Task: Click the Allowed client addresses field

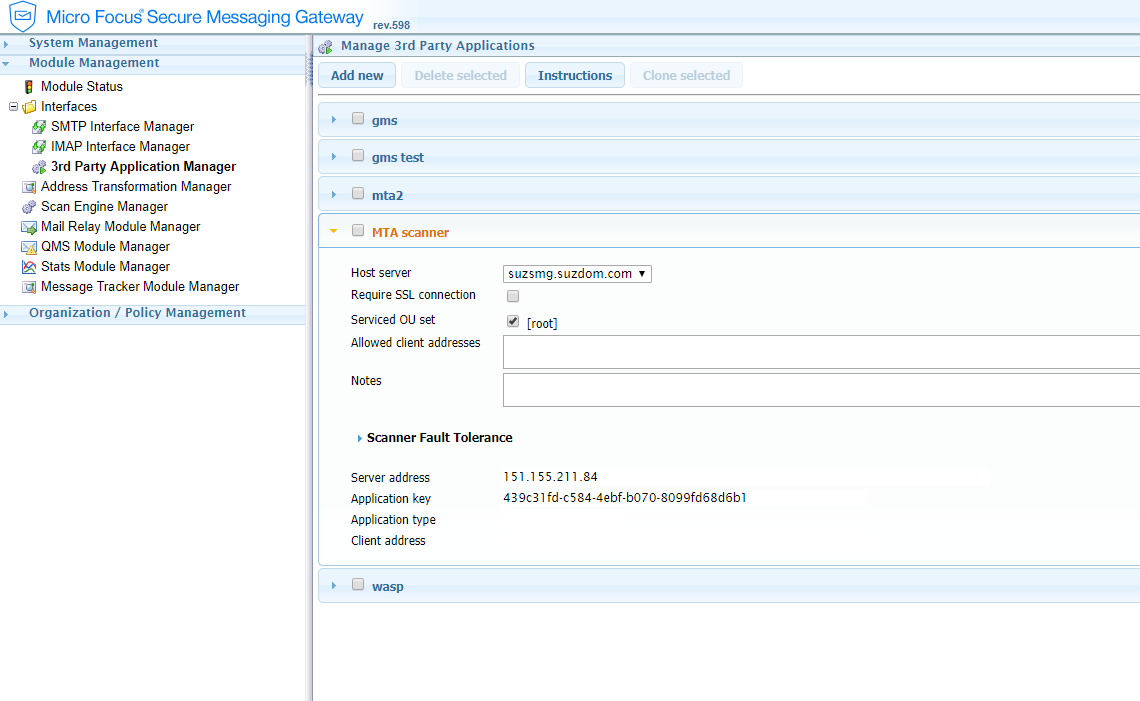Action: pyautogui.click(x=822, y=353)
